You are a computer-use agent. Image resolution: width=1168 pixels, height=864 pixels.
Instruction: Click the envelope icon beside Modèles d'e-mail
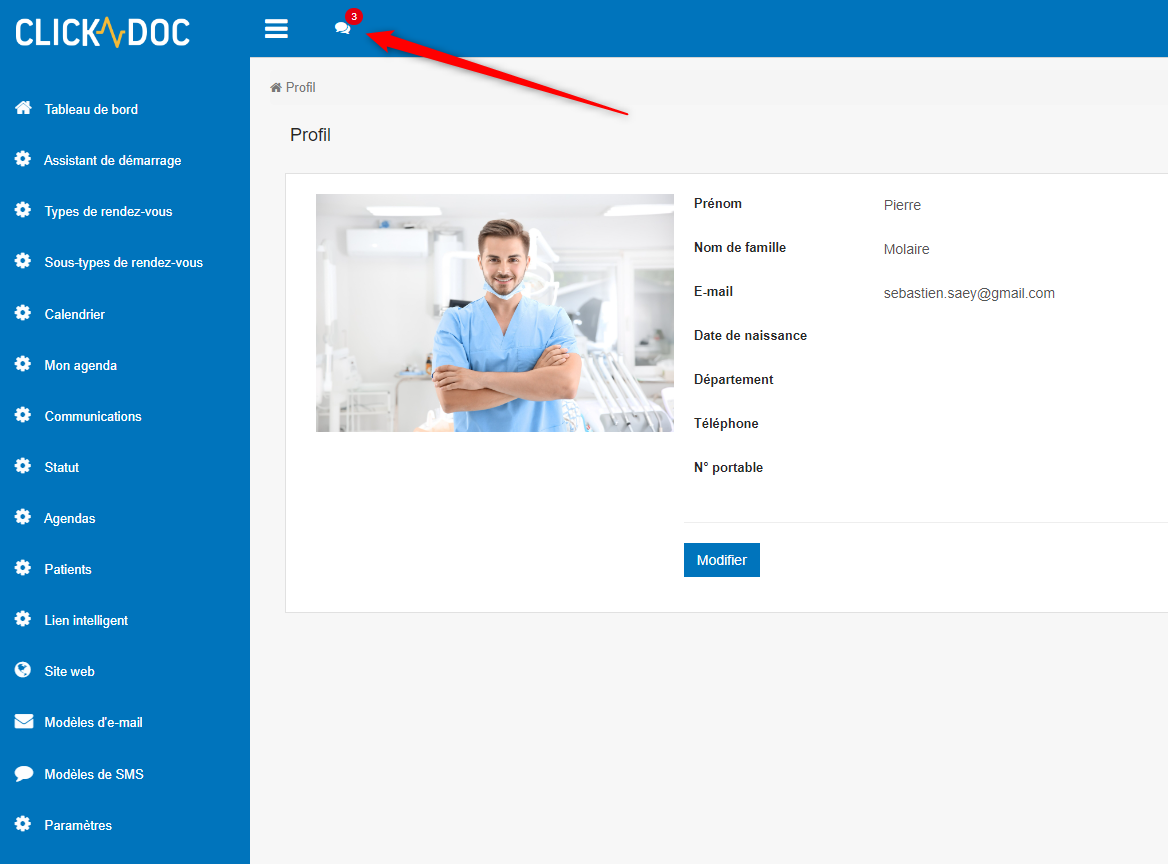pos(24,721)
